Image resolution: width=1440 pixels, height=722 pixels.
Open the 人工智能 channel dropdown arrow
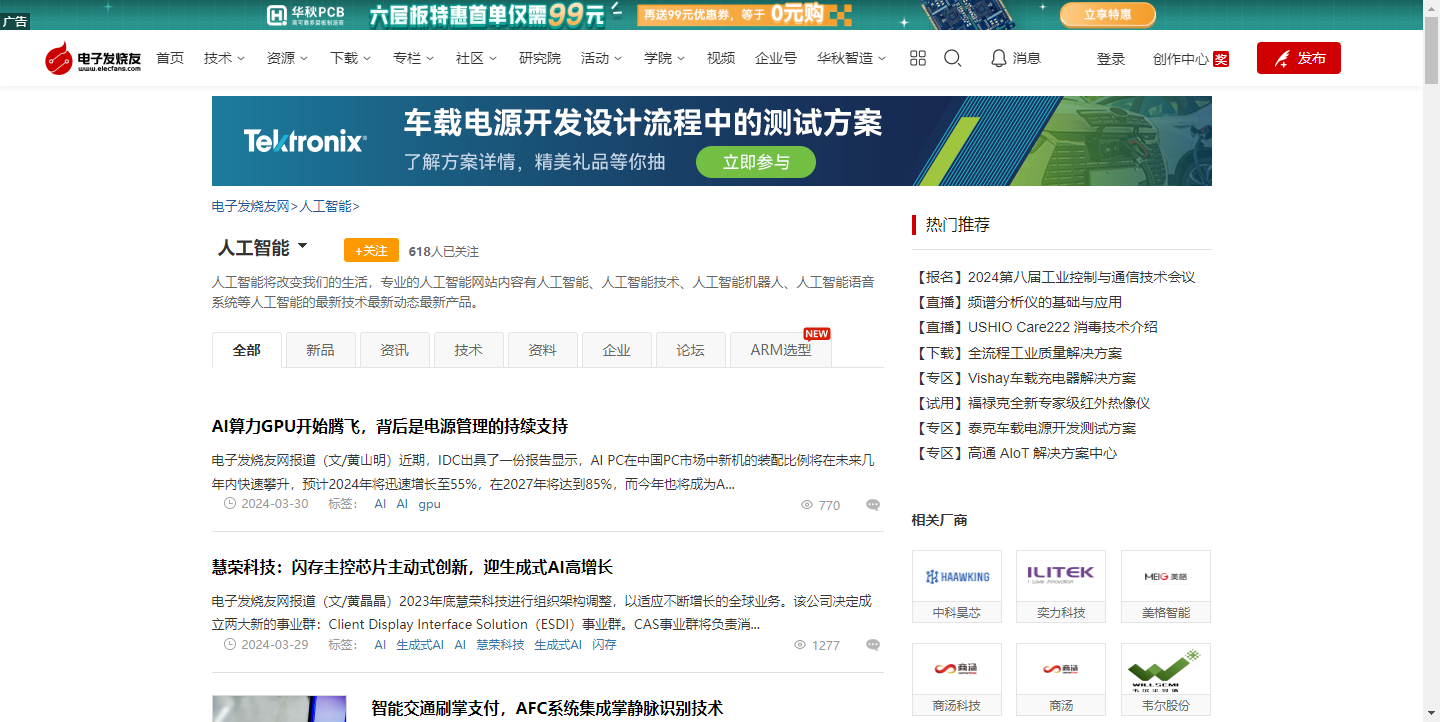[303, 245]
